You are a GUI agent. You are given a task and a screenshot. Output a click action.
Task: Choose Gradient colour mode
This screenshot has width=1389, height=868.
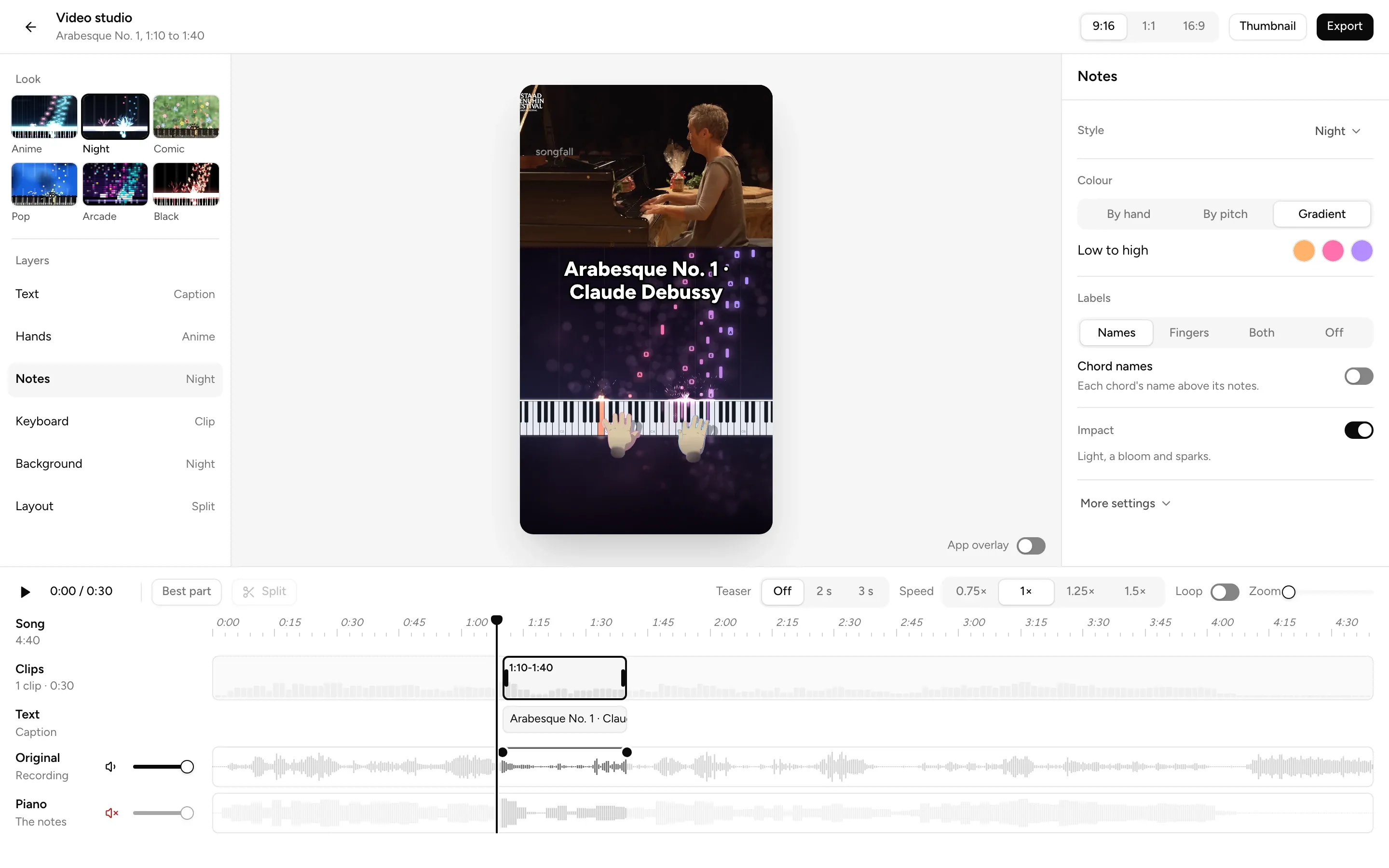pyautogui.click(x=1322, y=214)
